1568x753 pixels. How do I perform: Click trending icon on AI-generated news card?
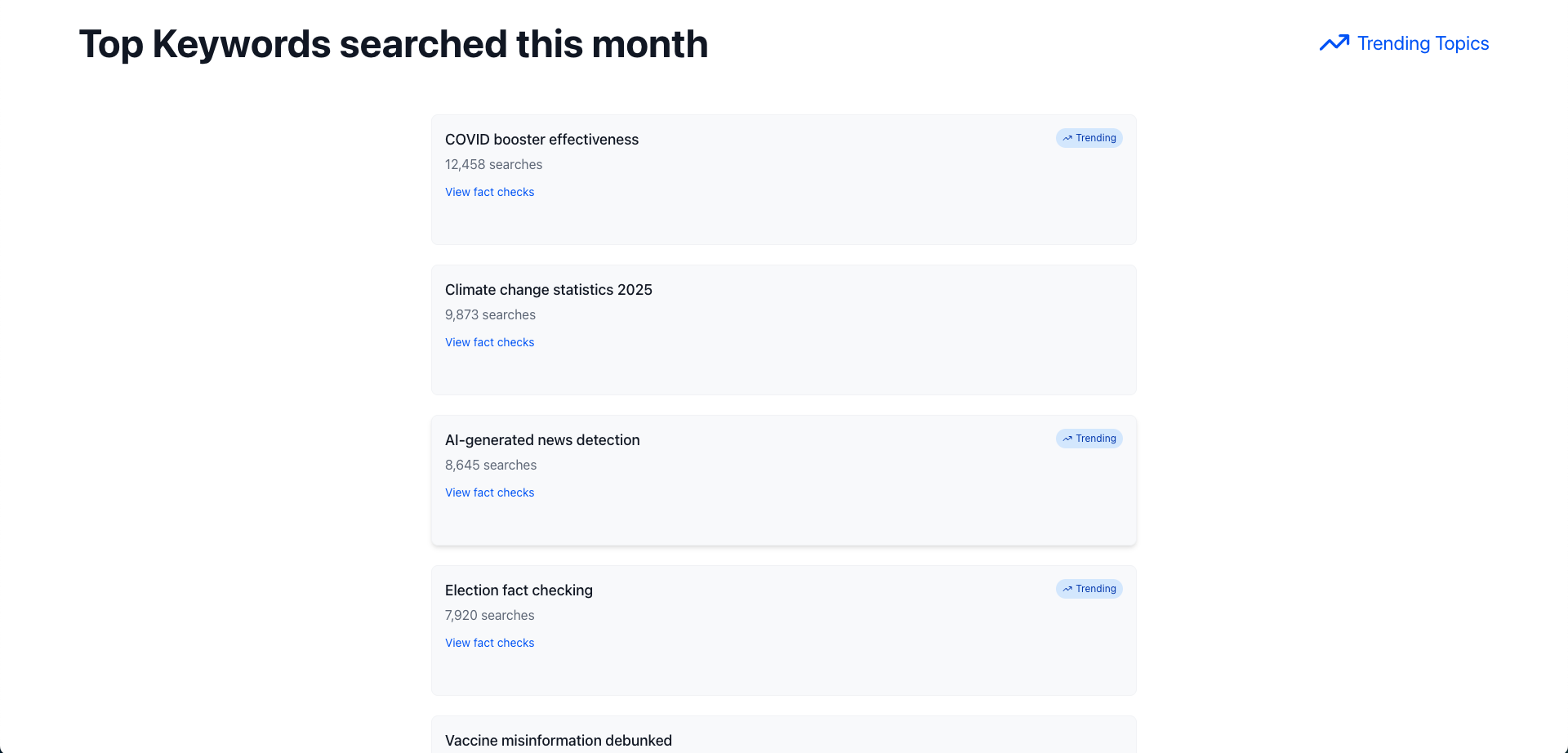coord(1067,439)
